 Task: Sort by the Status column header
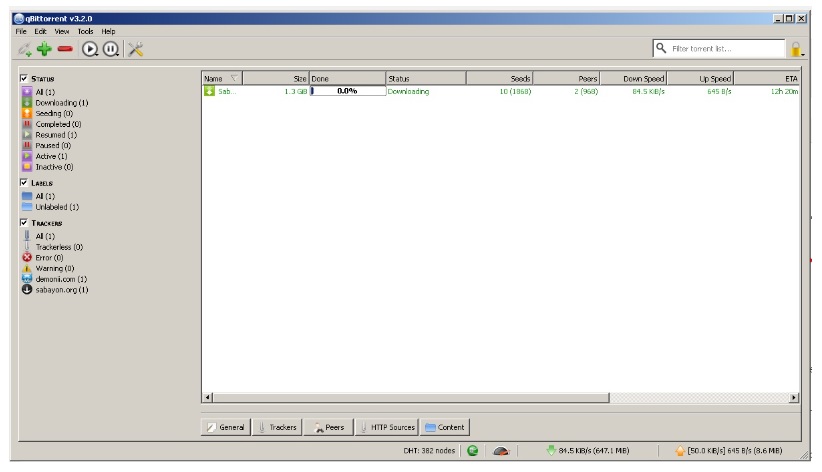(426, 78)
